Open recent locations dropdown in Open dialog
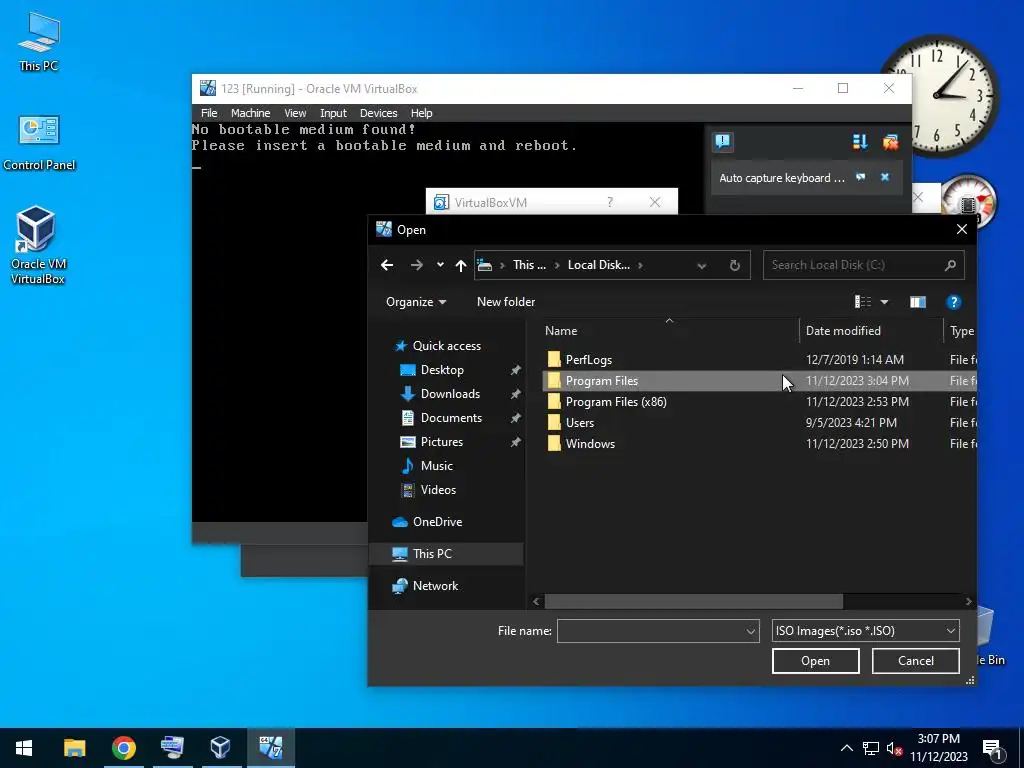Image resolution: width=1024 pixels, height=768 pixels. (440, 265)
